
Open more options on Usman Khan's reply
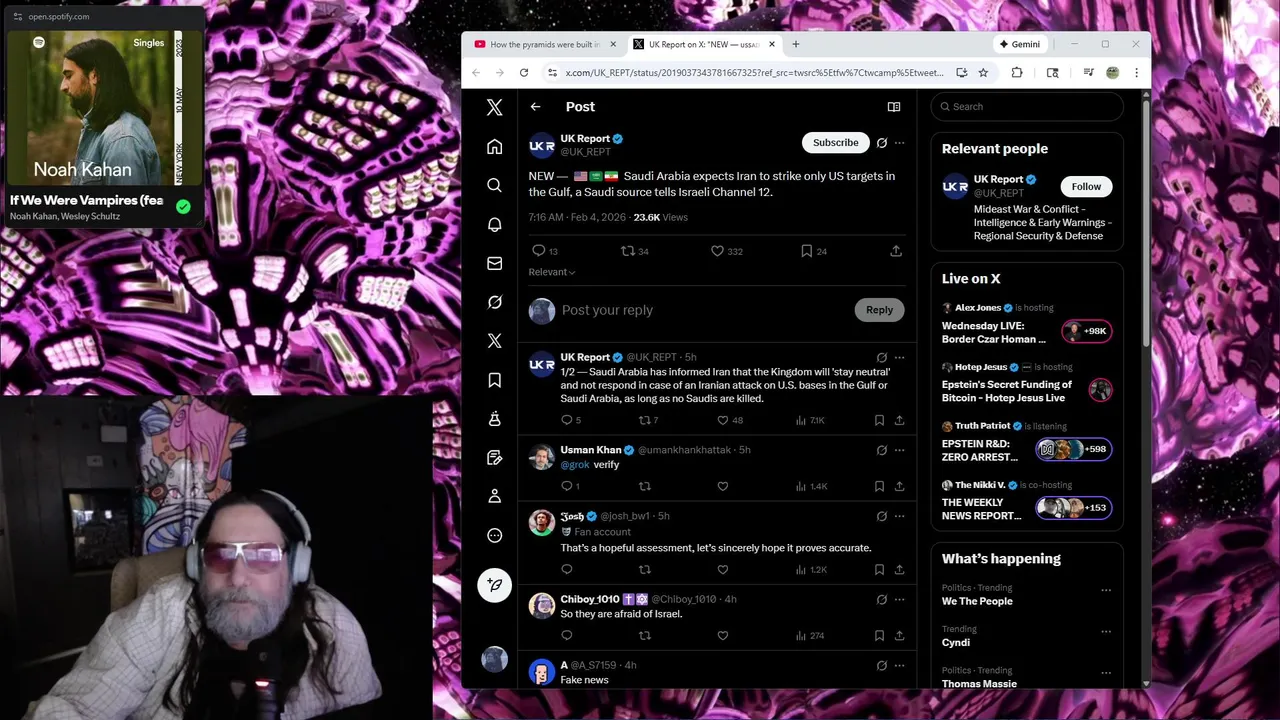[899, 450]
